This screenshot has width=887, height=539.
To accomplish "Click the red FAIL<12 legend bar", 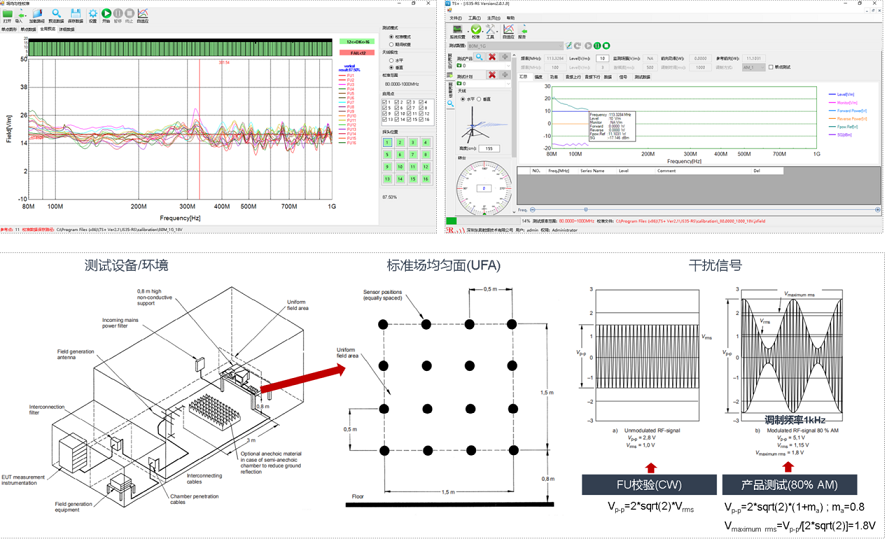I will pyautogui.click(x=357, y=53).
